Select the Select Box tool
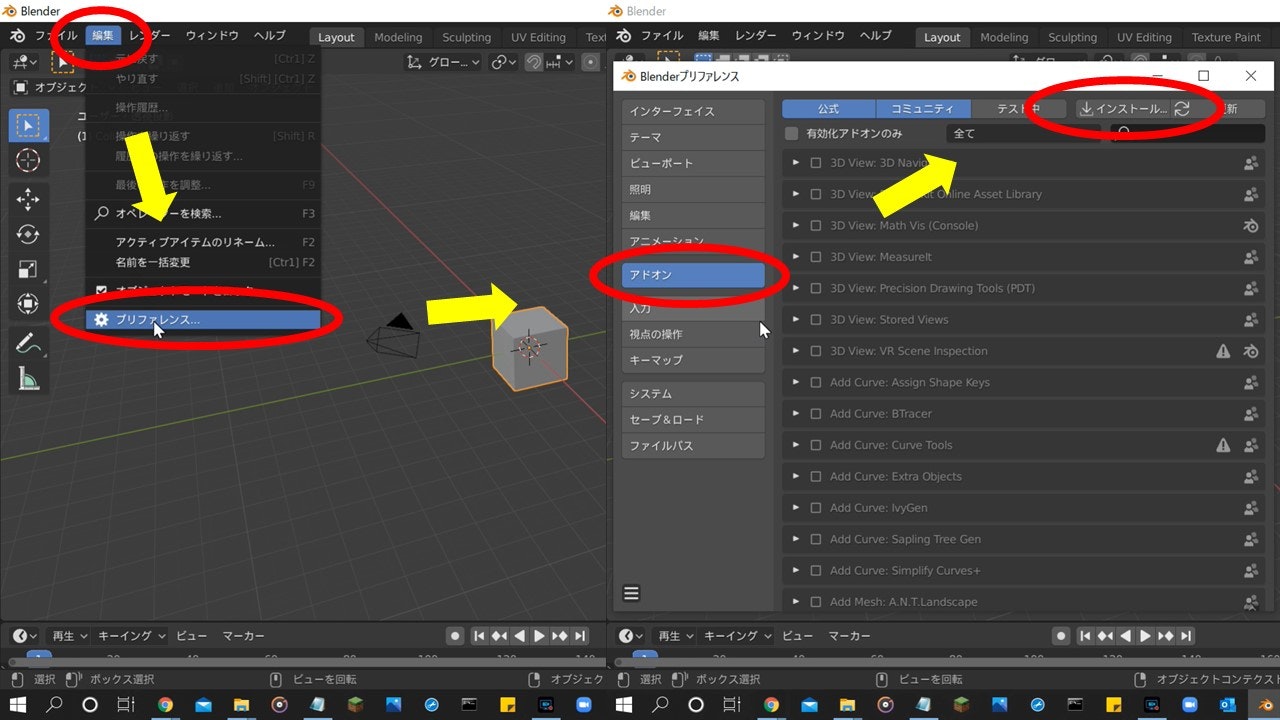 click(x=28, y=125)
